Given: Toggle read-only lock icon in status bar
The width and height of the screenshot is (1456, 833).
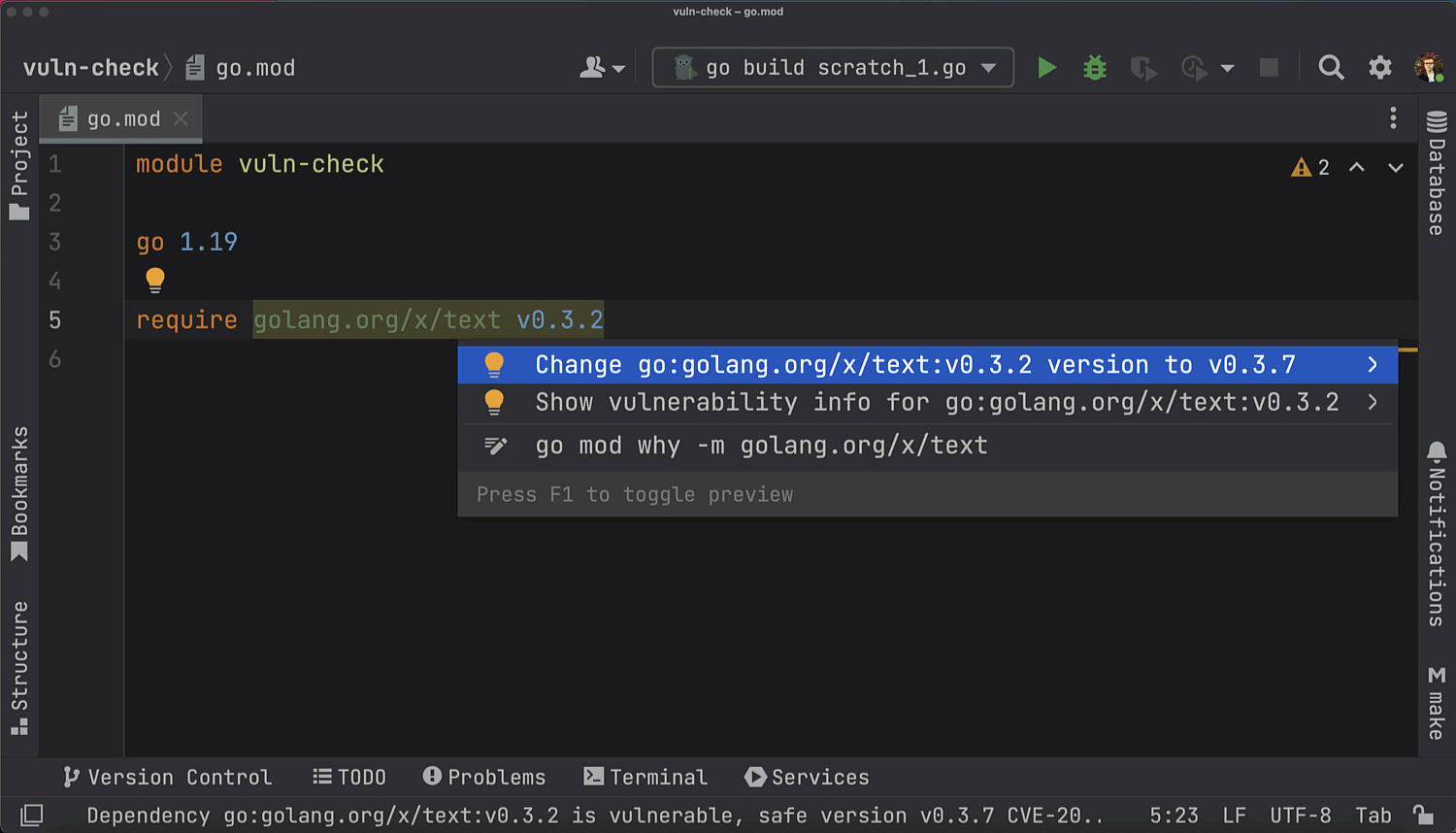Looking at the screenshot, I should coord(1423,816).
